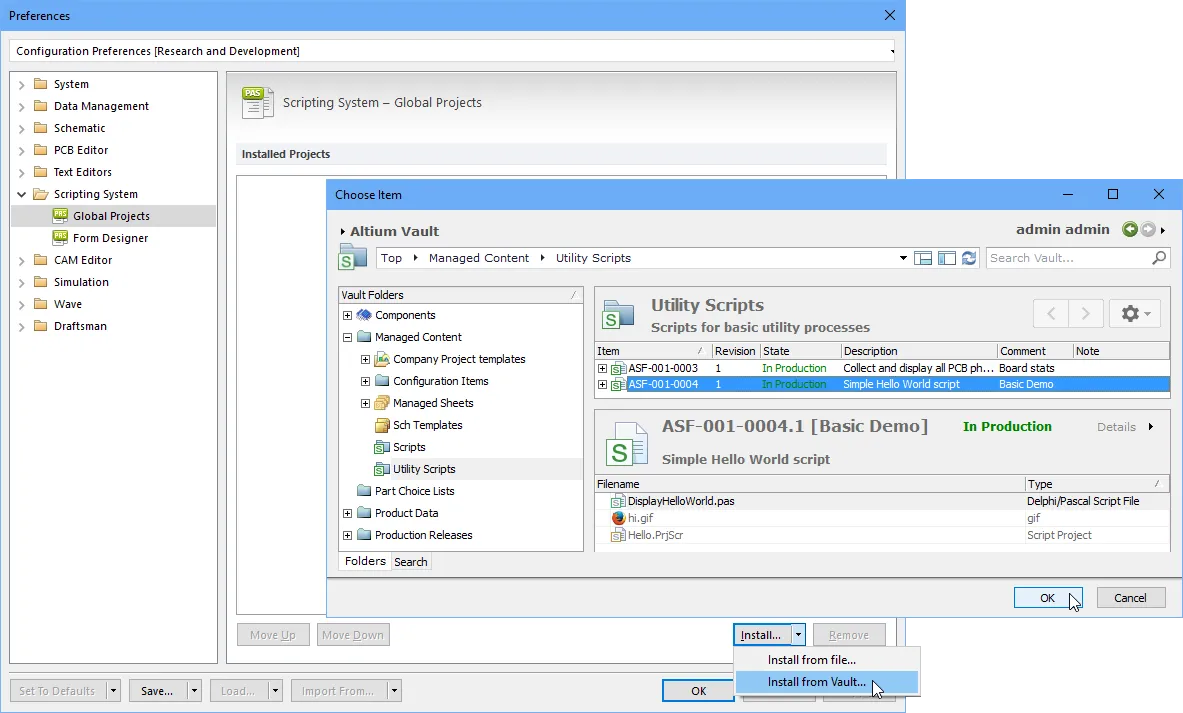Click Top in the breadcrumb path
1183x713 pixels.
point(391,258)
